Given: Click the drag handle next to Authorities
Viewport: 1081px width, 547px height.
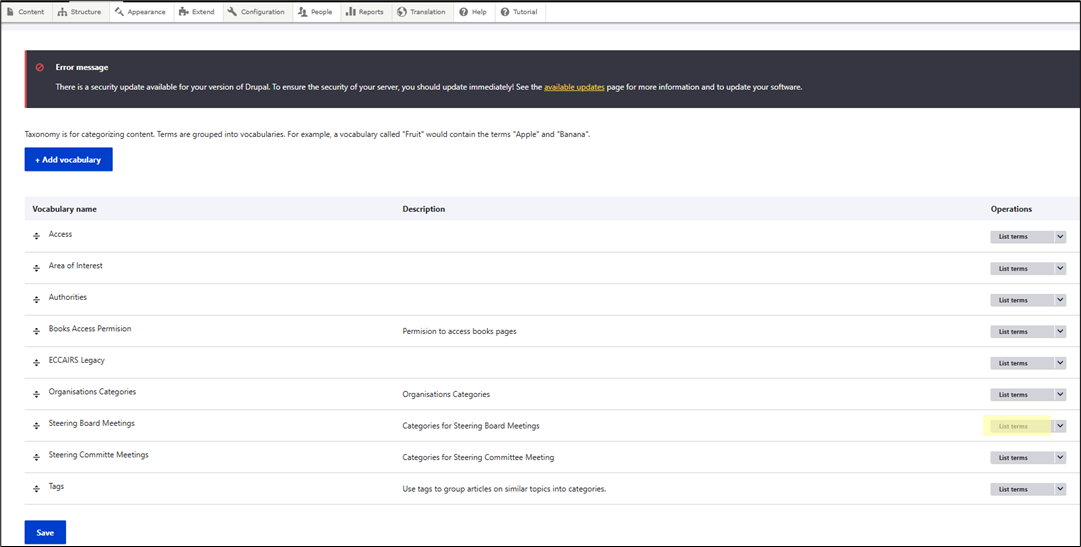Looking at the screenshot, I should click(36, 300).
